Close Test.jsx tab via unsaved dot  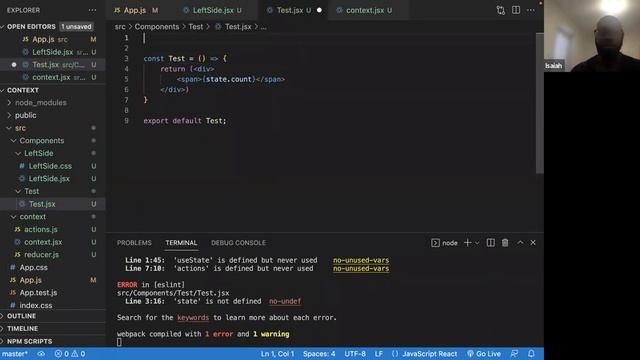coord(319,10)
